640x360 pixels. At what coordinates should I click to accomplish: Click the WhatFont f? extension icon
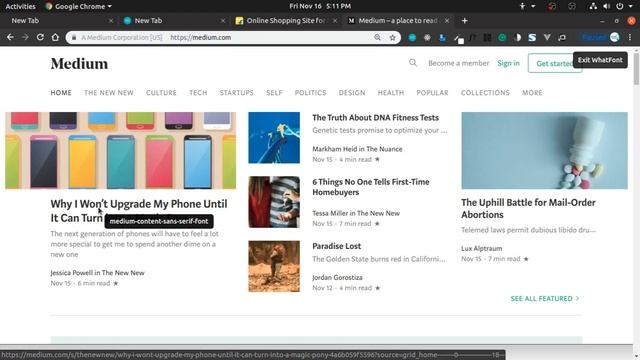[x=472, y=38]
